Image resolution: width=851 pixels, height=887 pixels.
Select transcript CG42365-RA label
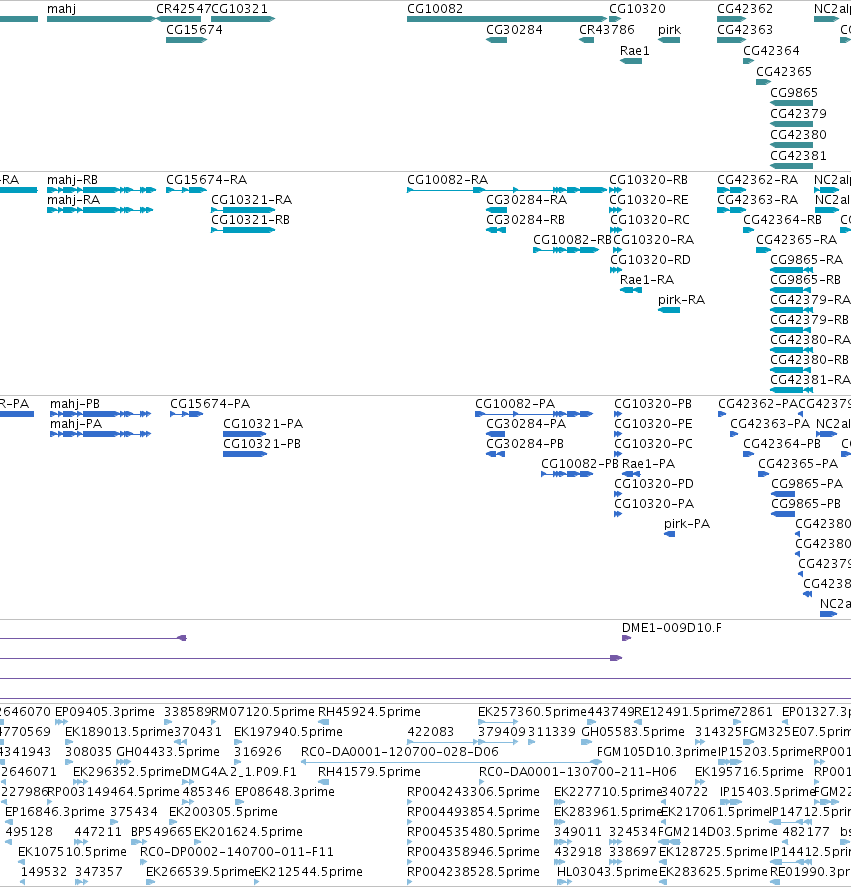click(x=796, y=239)
